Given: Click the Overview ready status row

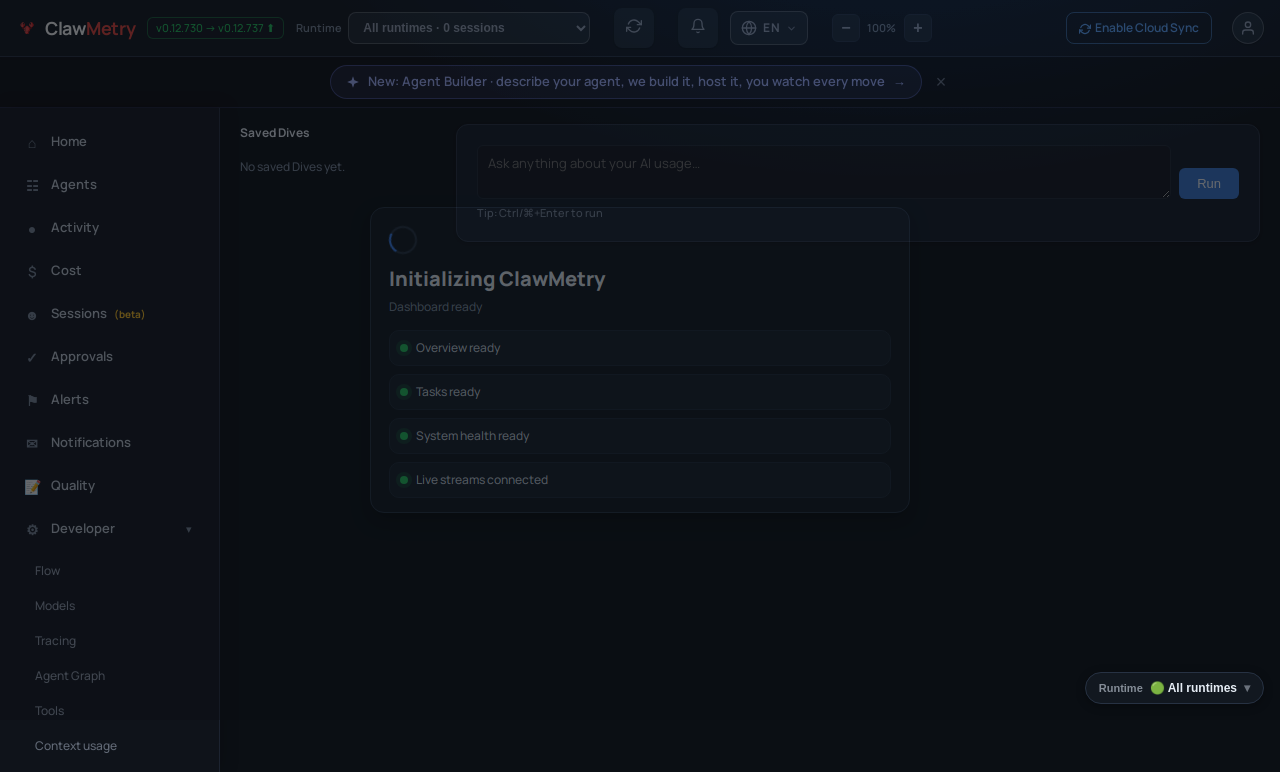Looking at the screenshot, I should tap(640, 348).
